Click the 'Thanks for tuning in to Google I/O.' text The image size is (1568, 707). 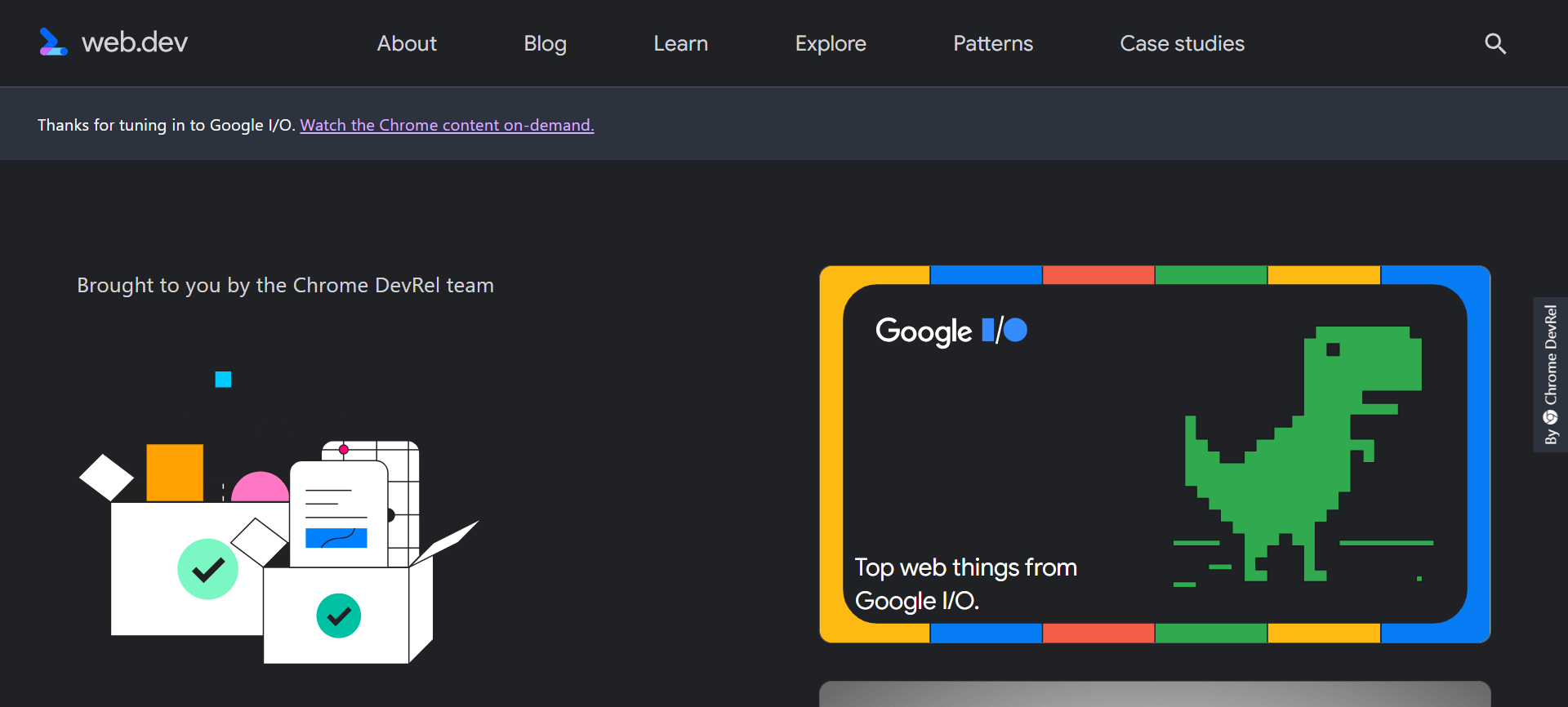pos(167,125)
